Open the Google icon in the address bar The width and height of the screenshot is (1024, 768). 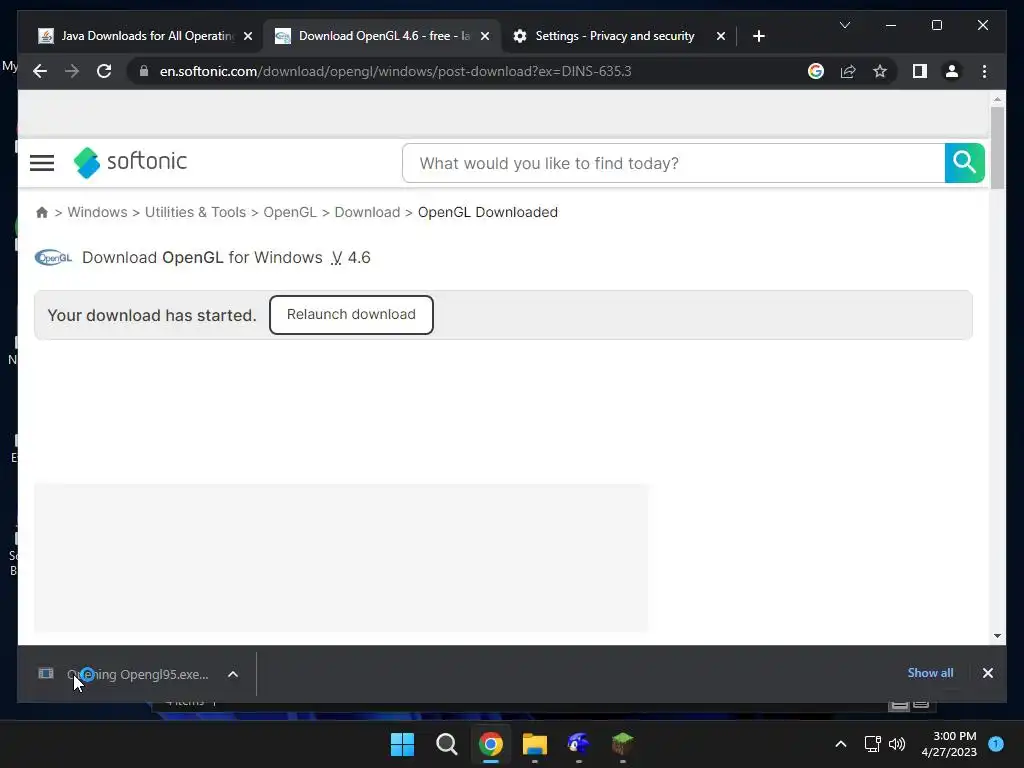click(x=816, y=71)
